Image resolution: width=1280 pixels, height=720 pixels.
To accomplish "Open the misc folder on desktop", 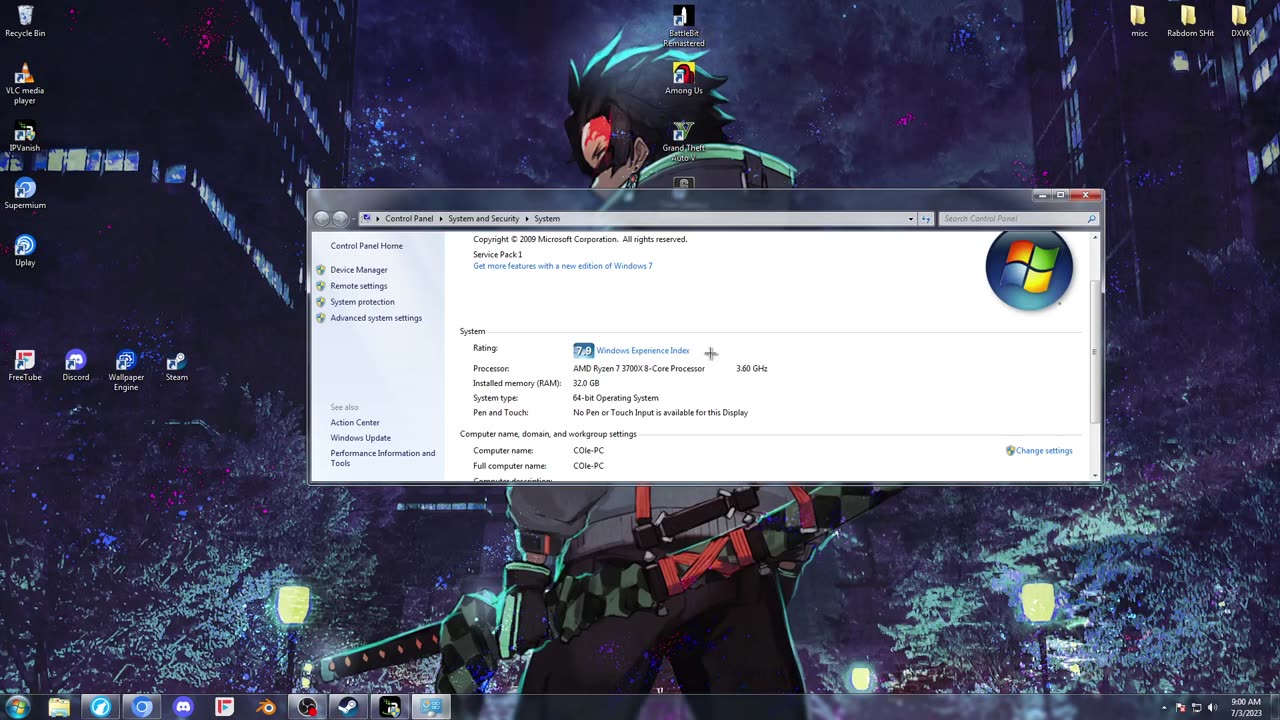I will pos(1139,21).
